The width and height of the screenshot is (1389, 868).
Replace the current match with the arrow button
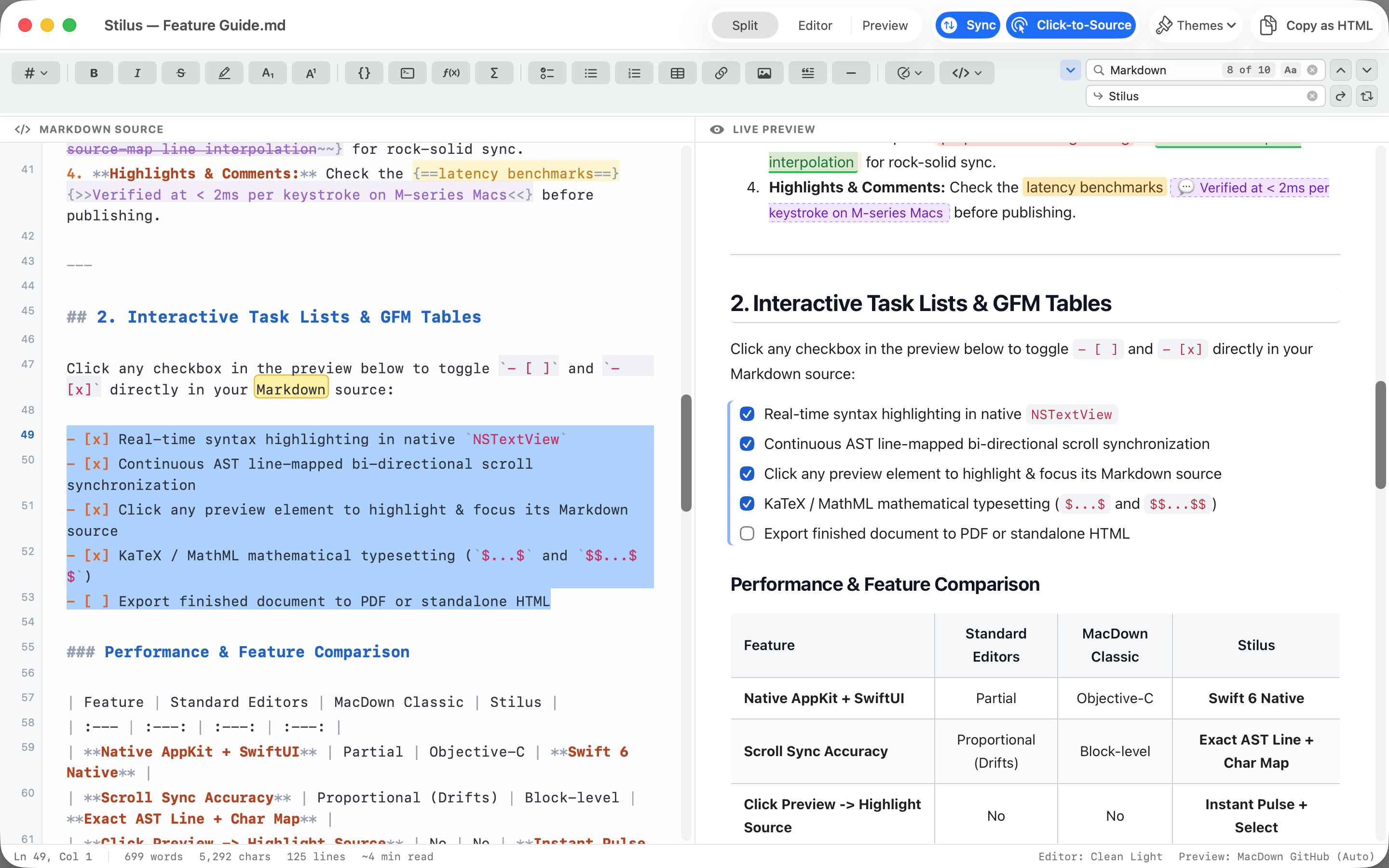1341,96
